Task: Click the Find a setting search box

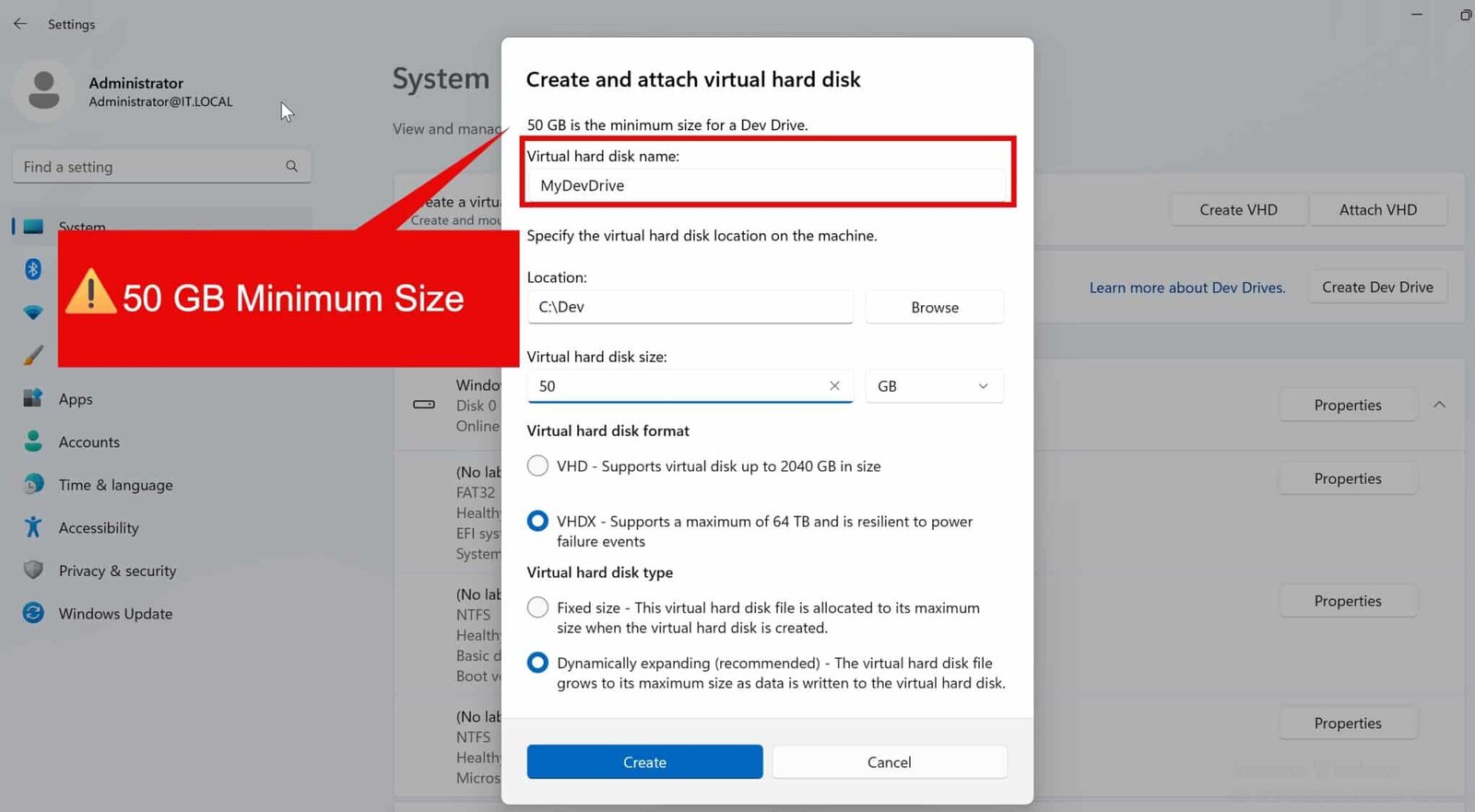Action: pyautogui.click(x=161, y=167)
